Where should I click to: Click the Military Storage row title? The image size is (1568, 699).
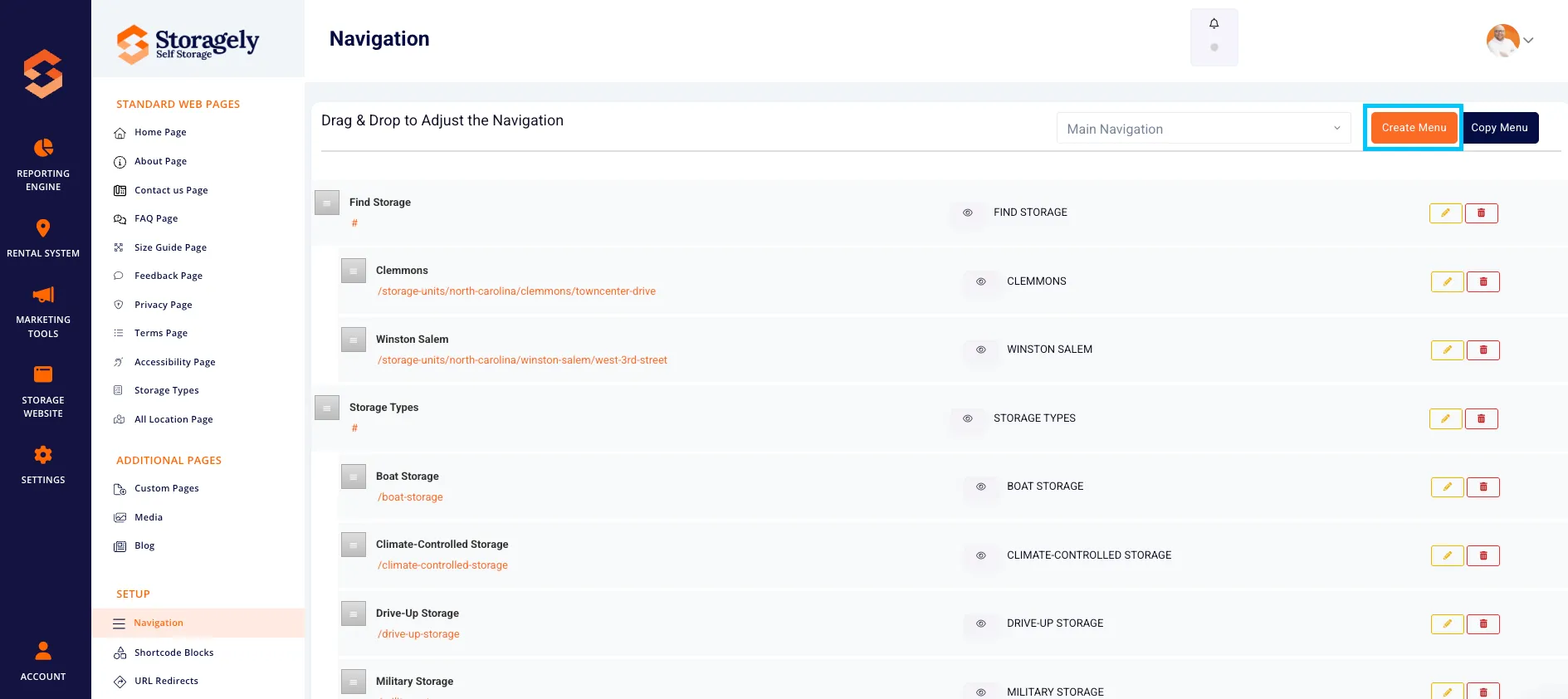(x=414, y=682)
